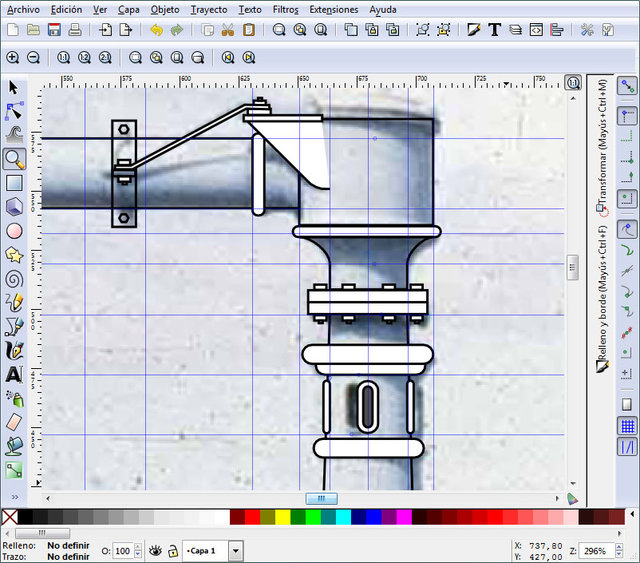Image resolution: width=640 pixels, height=563 pixels.
Task: Open the Relleno y borde panel tab
Action: point(602,310)
